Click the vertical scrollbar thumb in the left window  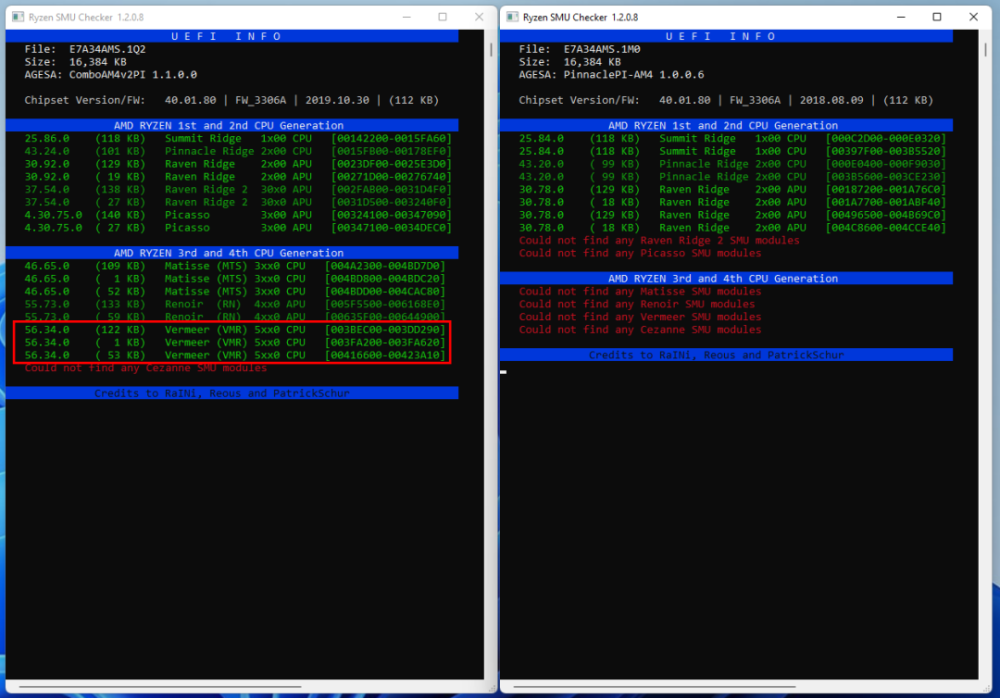tap(490, 49)
